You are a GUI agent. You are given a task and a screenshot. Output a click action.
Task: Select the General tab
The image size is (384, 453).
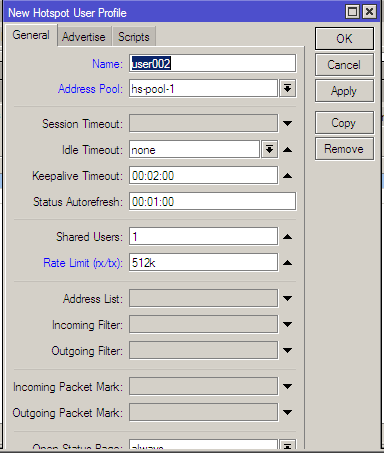tap(31, 35)
